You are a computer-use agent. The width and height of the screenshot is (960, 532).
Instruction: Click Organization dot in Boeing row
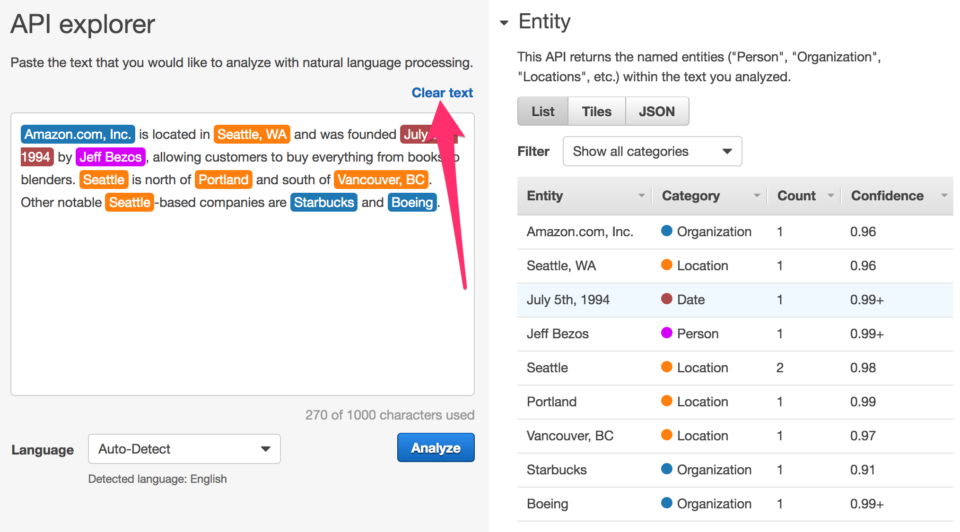pyautogui.click(x=667, y=503)
